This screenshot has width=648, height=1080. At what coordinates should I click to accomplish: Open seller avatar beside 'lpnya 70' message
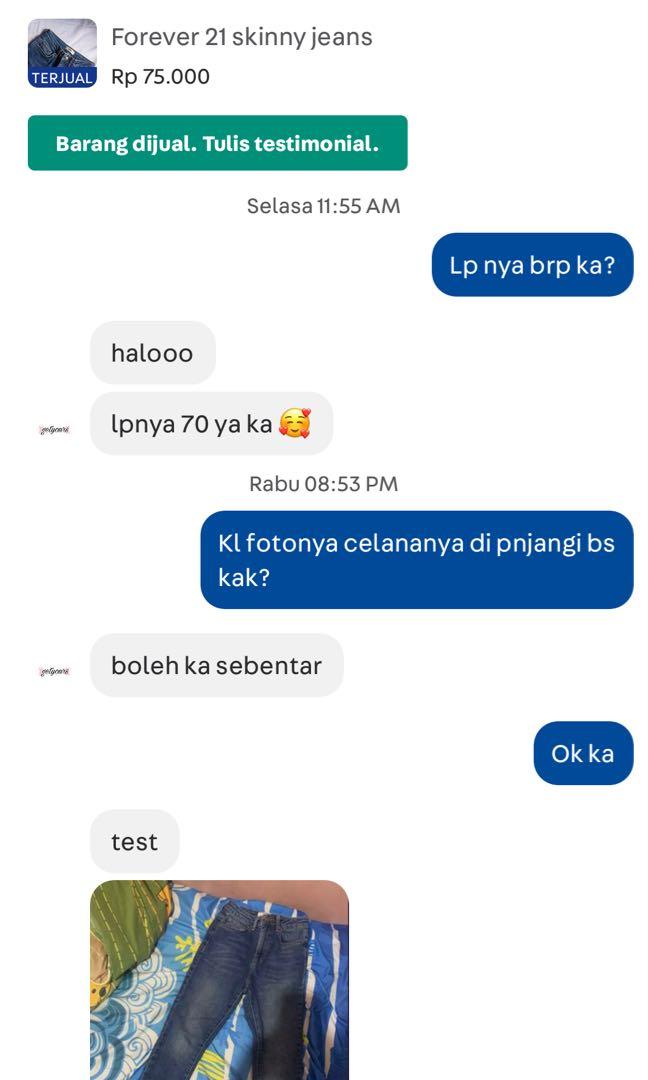54,430
